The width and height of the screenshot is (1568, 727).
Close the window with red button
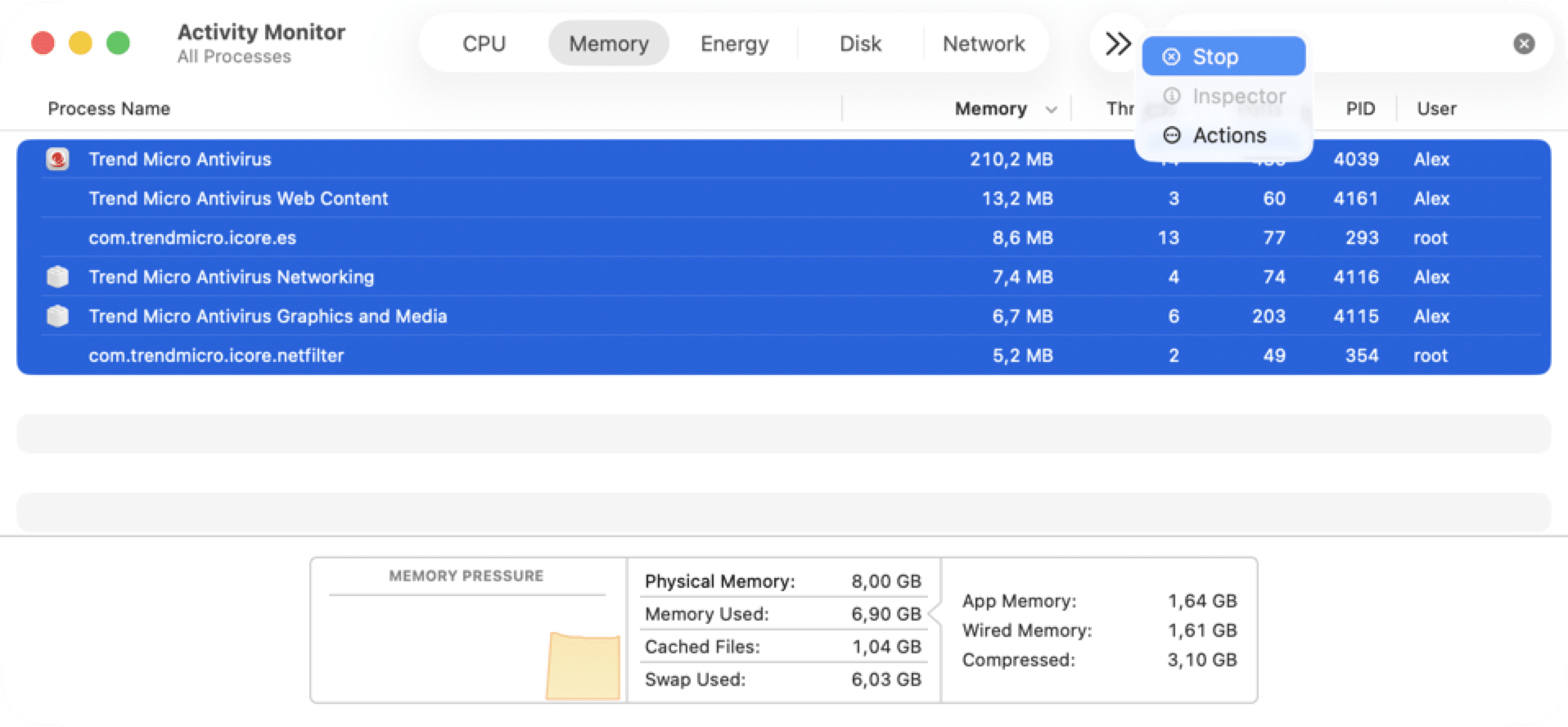[43, 43]
